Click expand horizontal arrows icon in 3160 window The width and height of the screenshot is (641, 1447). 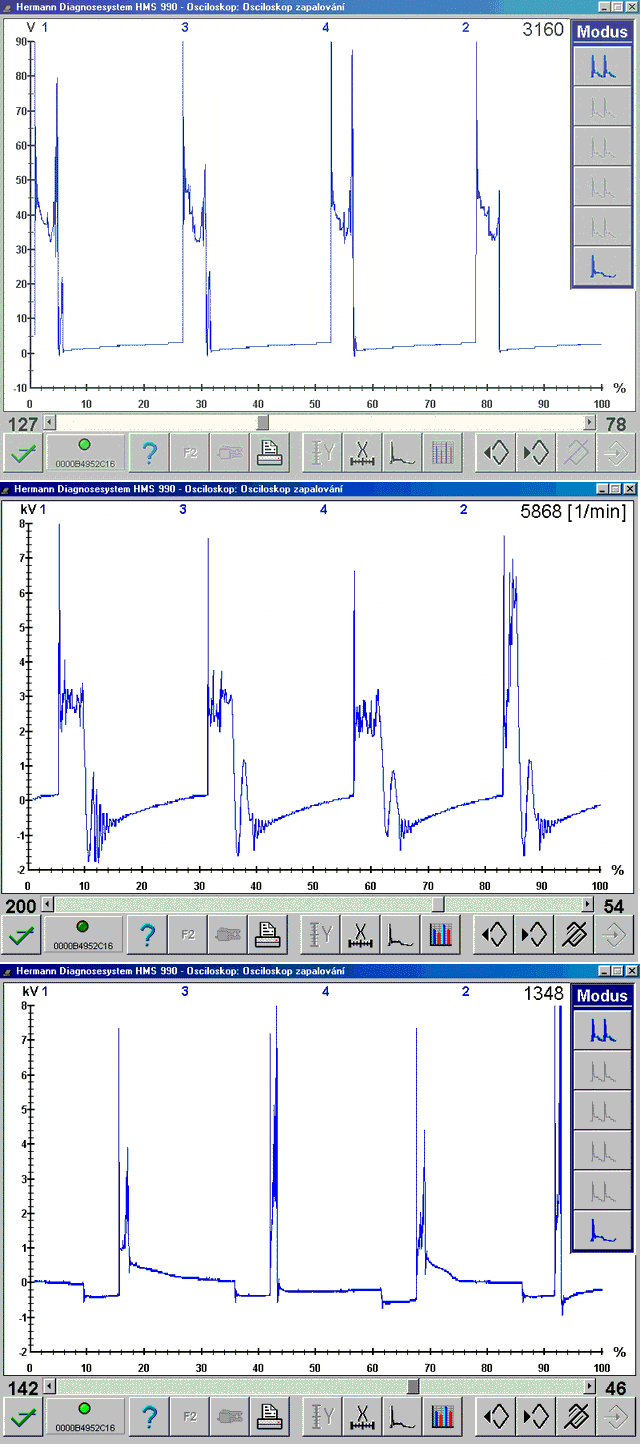[x=496, y=453]
